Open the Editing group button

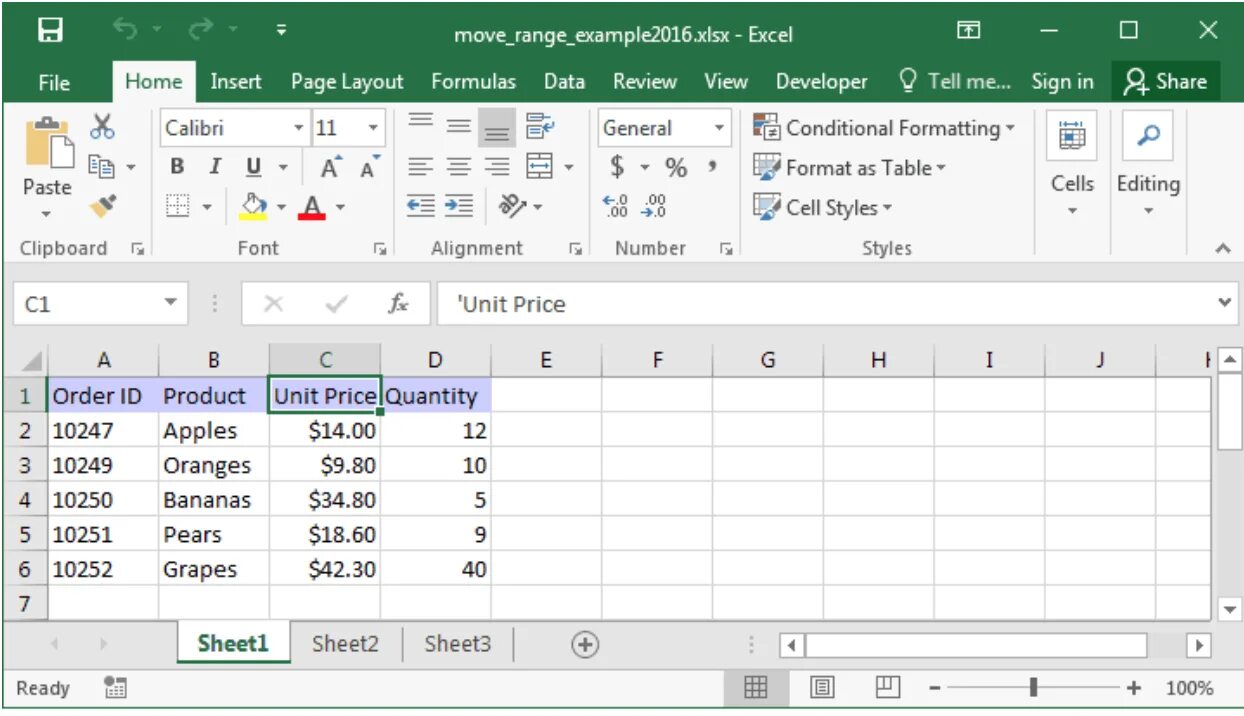point(1148,166)
